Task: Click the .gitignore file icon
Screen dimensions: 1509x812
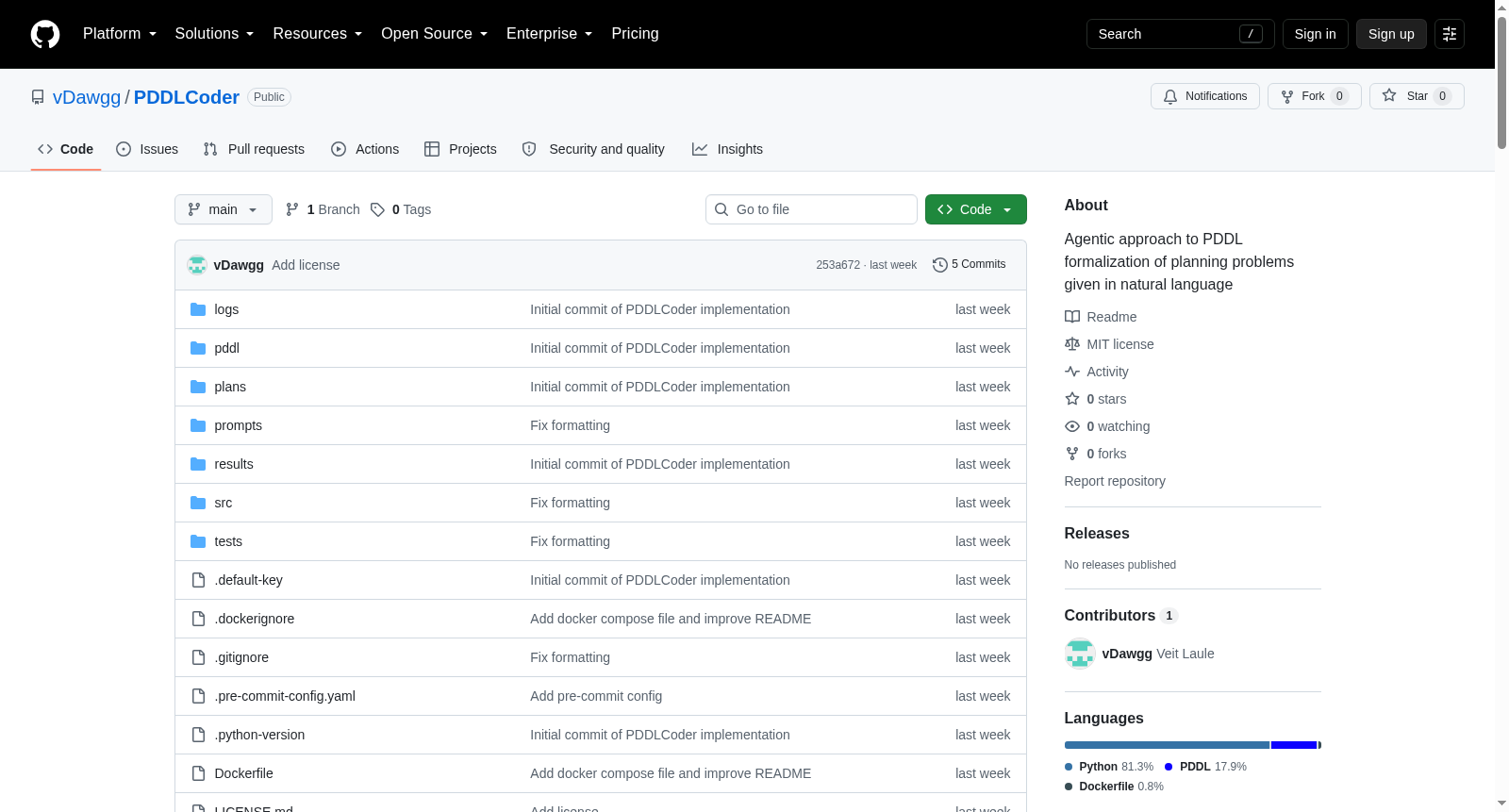Action: click(198, 657)
